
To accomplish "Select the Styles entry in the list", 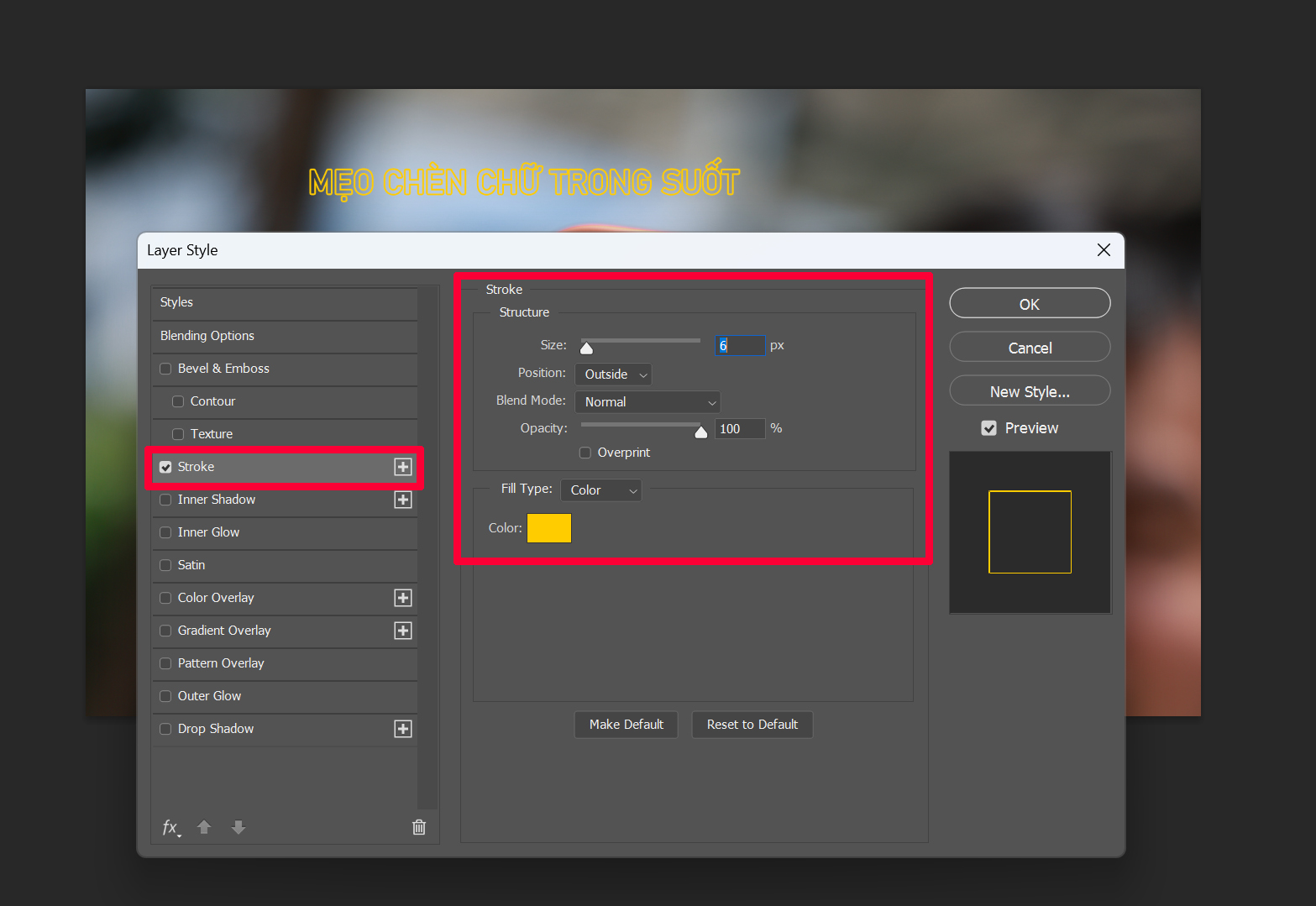I will 176,302.
